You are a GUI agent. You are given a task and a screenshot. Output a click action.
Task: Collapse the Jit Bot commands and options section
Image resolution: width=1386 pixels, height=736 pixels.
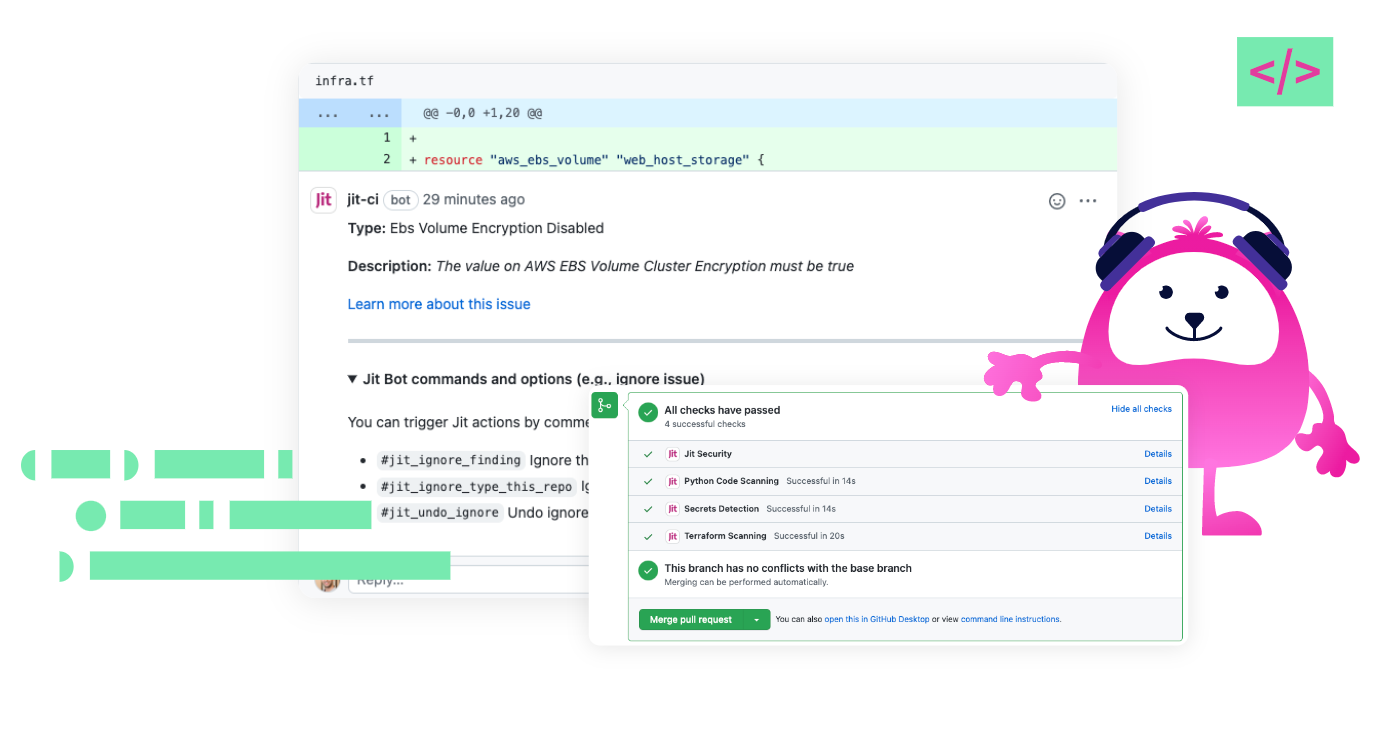point(352,379)
